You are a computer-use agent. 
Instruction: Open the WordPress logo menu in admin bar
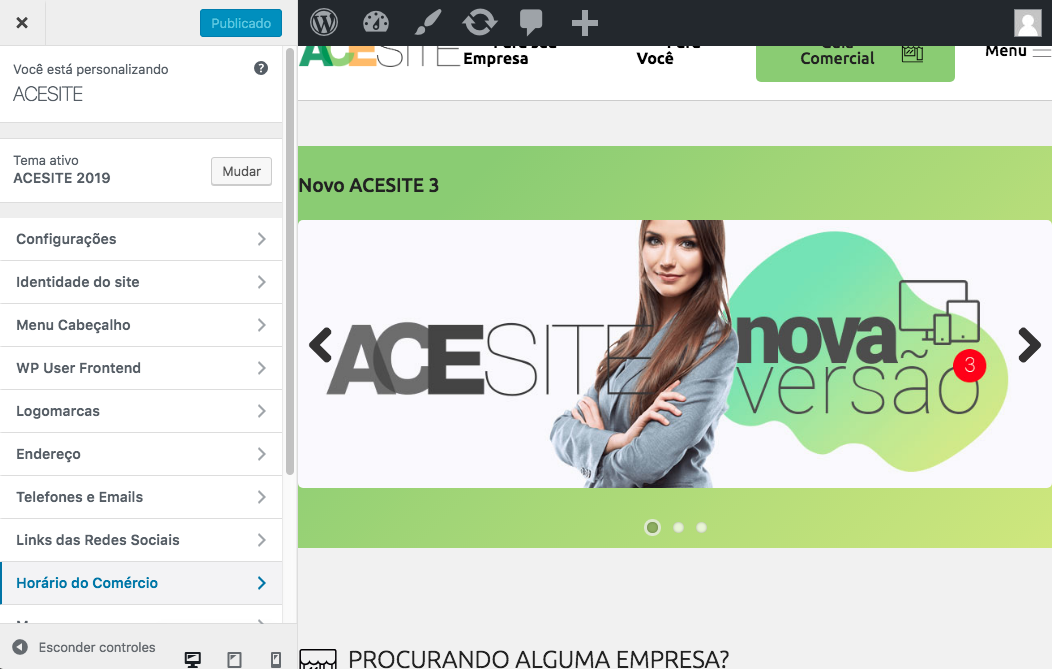324,23
